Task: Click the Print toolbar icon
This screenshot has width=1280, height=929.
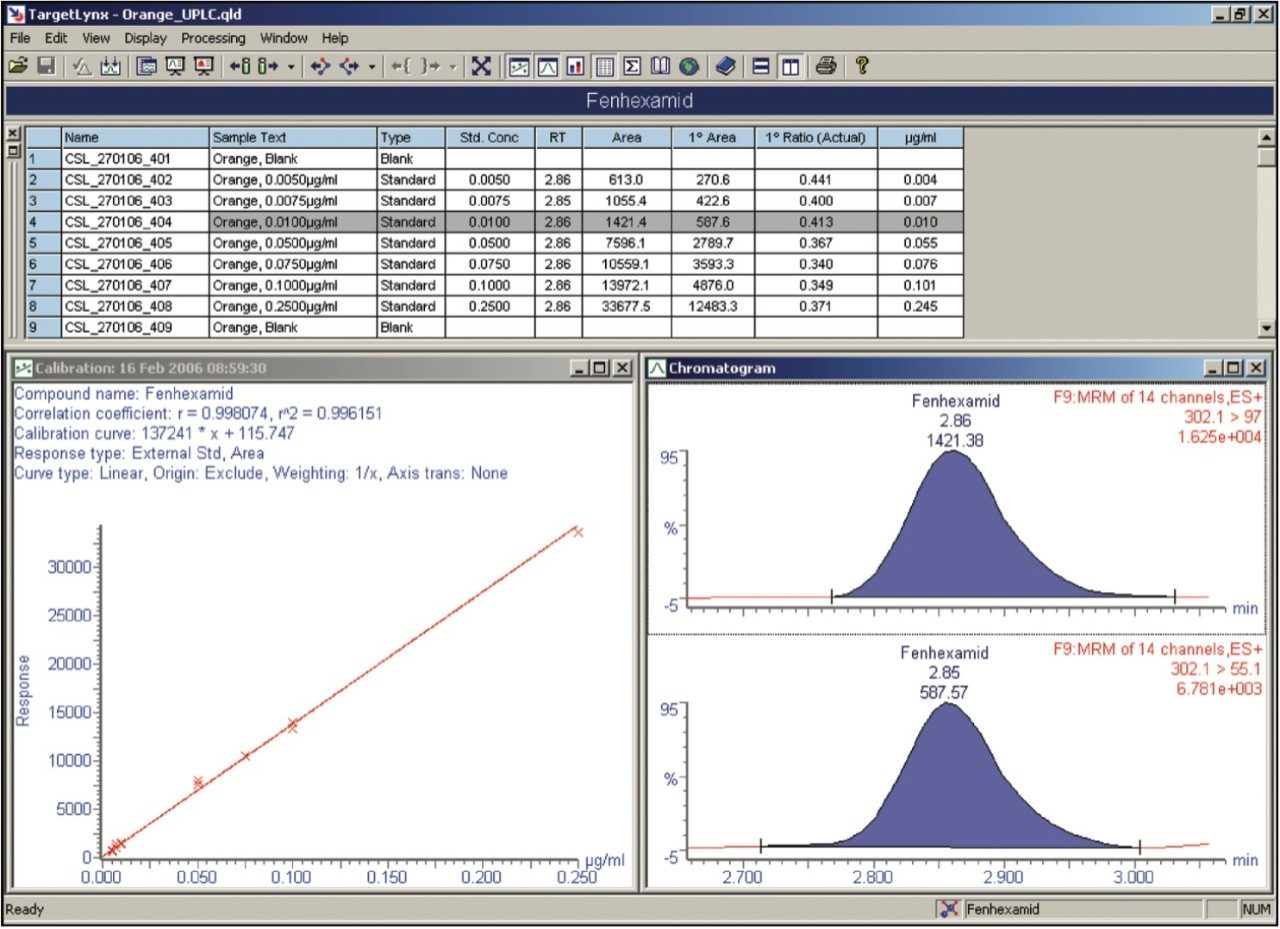Action: click(825, 66)
